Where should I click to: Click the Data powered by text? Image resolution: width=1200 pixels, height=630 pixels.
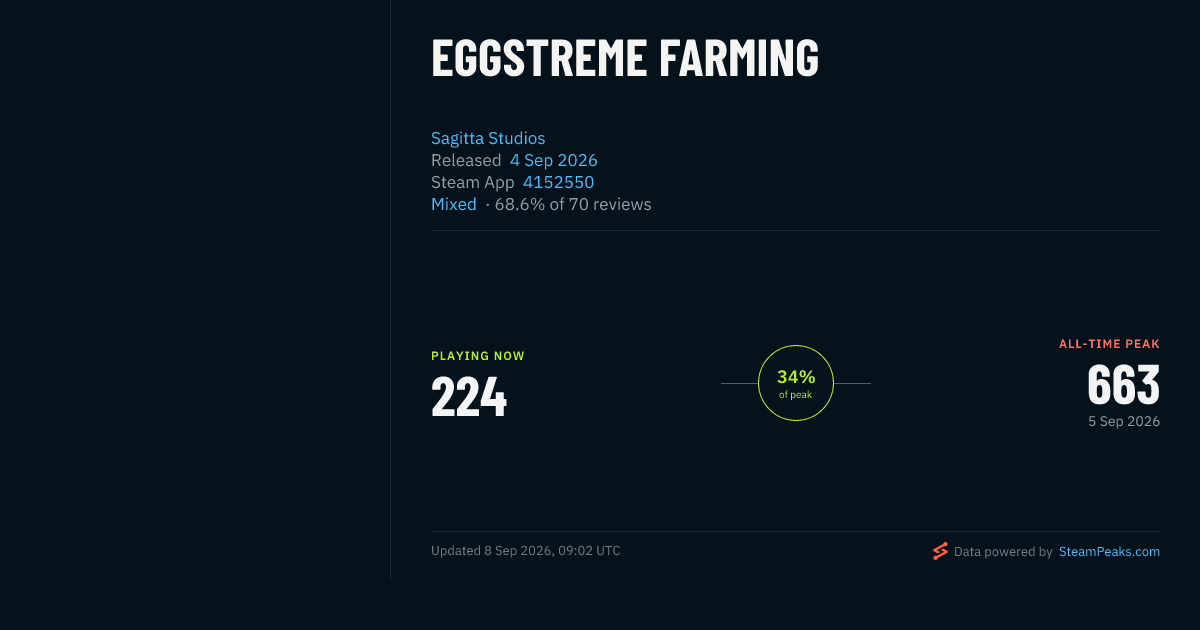coord(1003,551)
